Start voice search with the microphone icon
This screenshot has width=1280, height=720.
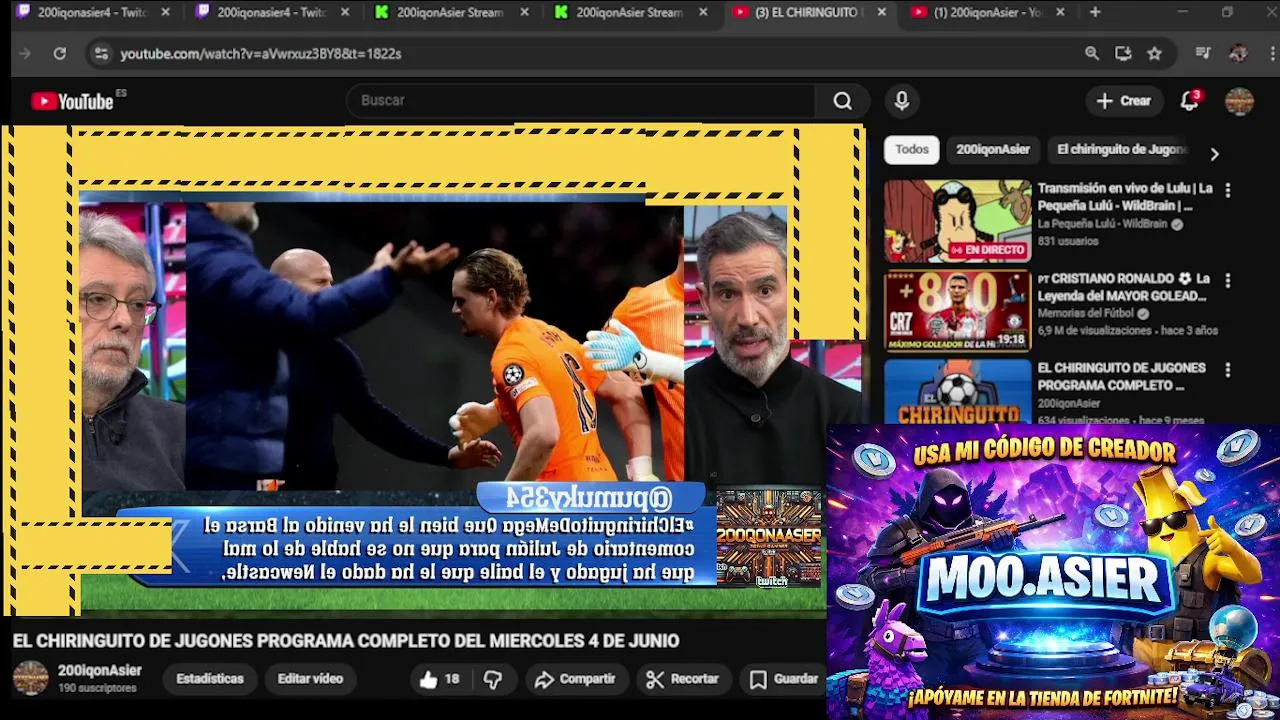[x=902, y=101]
